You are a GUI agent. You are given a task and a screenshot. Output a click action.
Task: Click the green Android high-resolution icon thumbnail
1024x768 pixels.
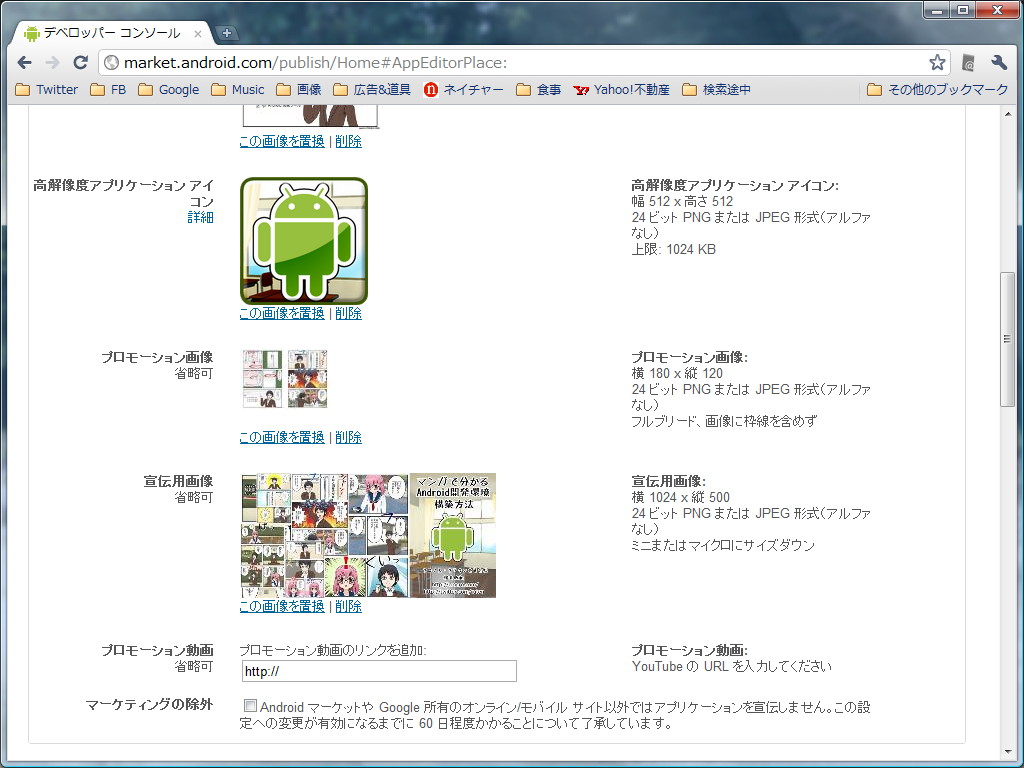pos(303,240)
